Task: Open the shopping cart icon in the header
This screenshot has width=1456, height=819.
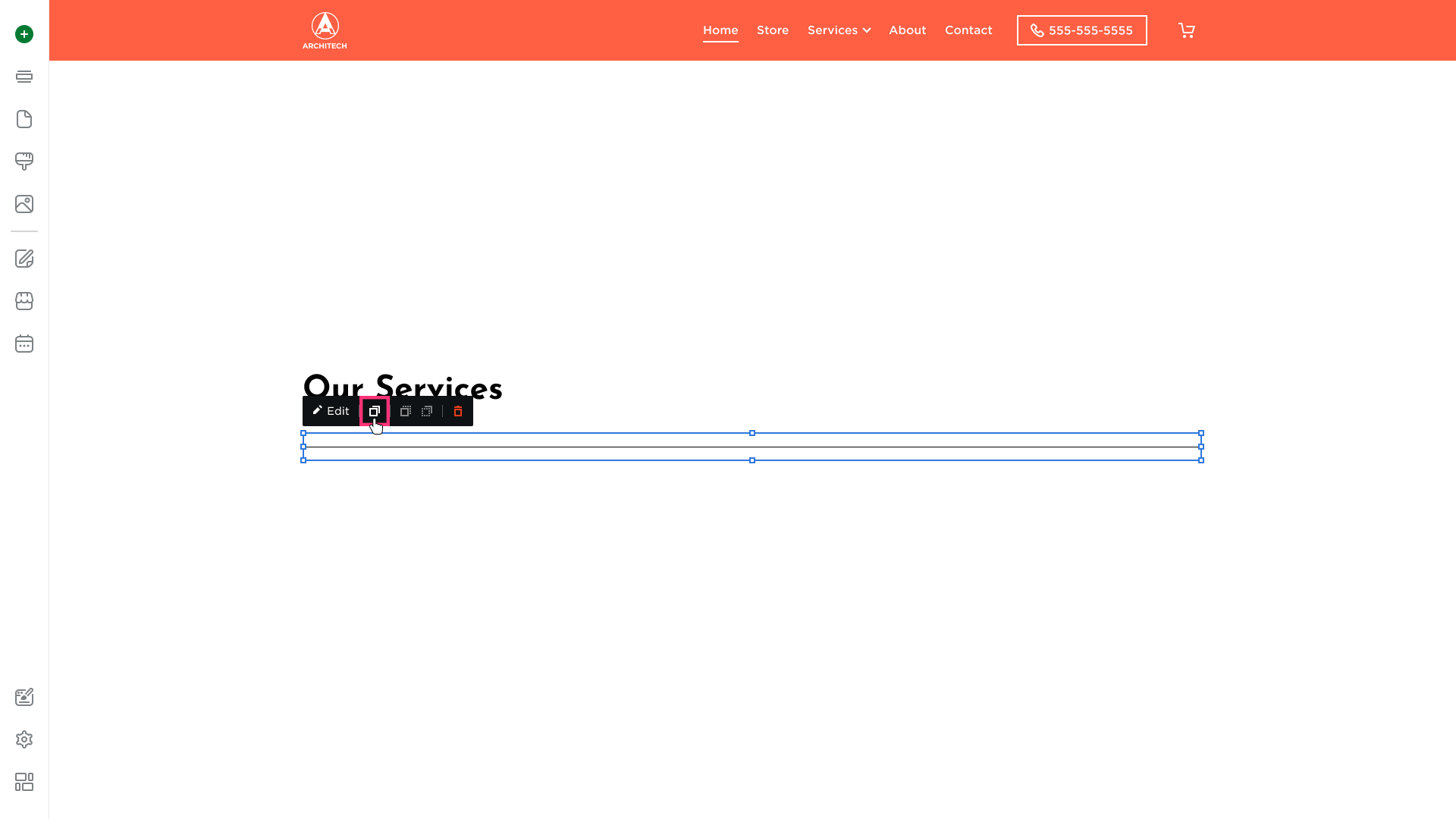Action: point(1187,30)
